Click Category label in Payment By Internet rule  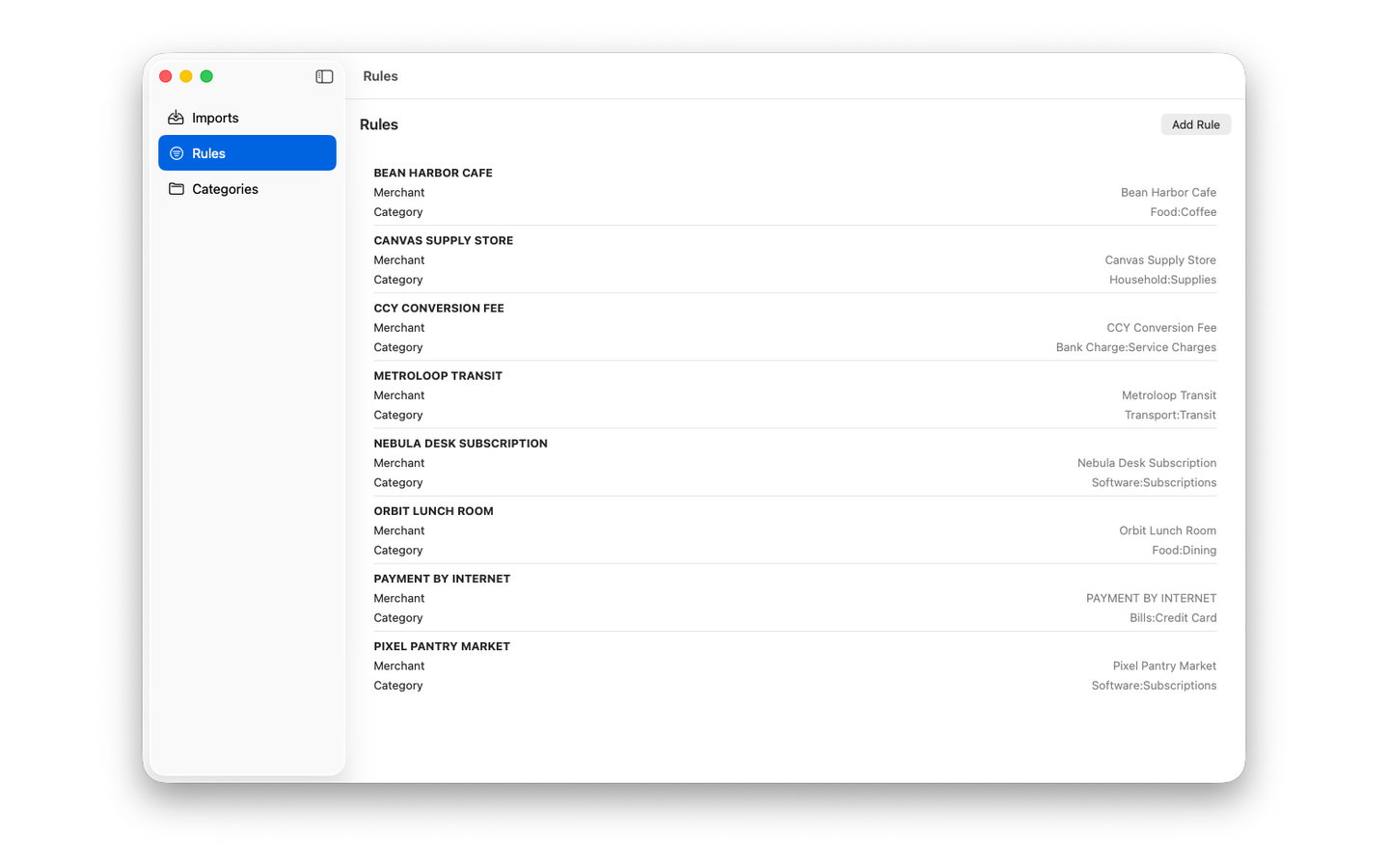point(398,617)
